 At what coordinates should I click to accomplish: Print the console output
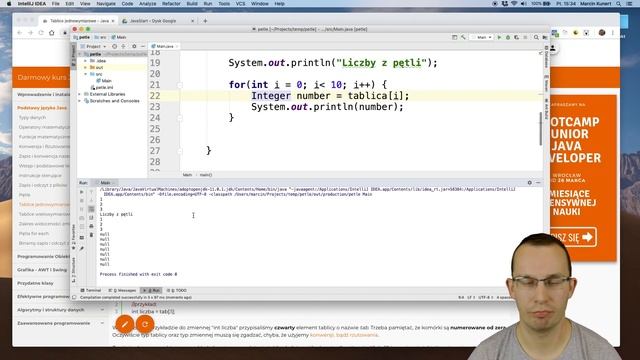point(91,226)
